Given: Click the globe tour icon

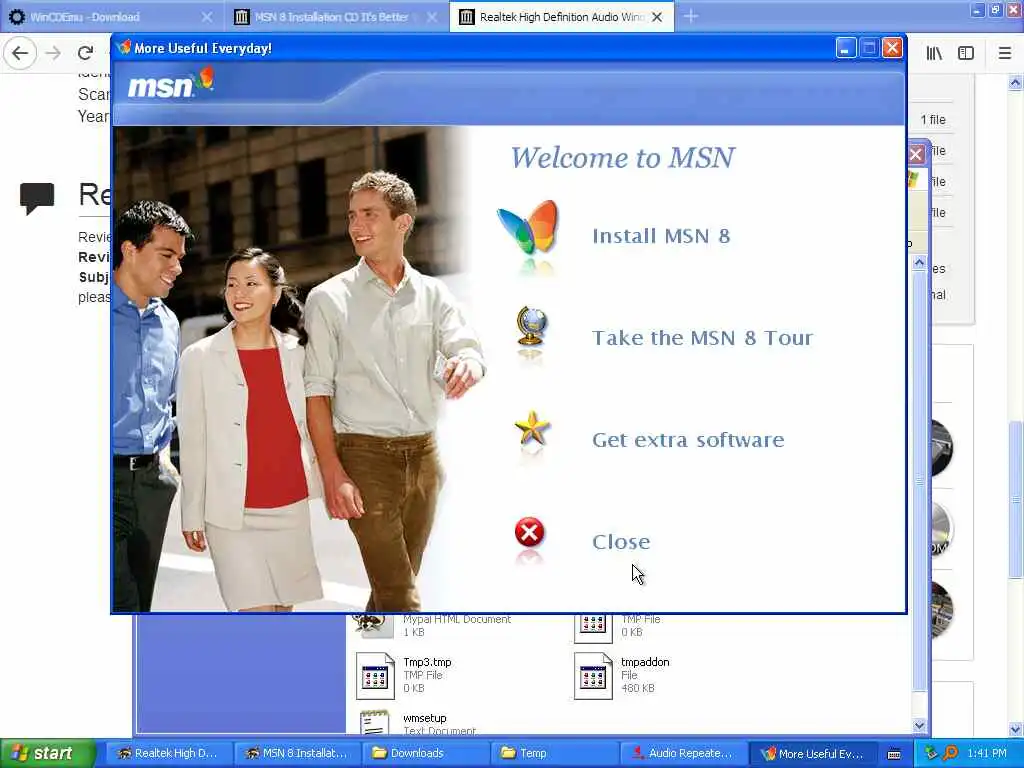Looking at the screenshot, I should pyautogui.click(x=531, y=326).
